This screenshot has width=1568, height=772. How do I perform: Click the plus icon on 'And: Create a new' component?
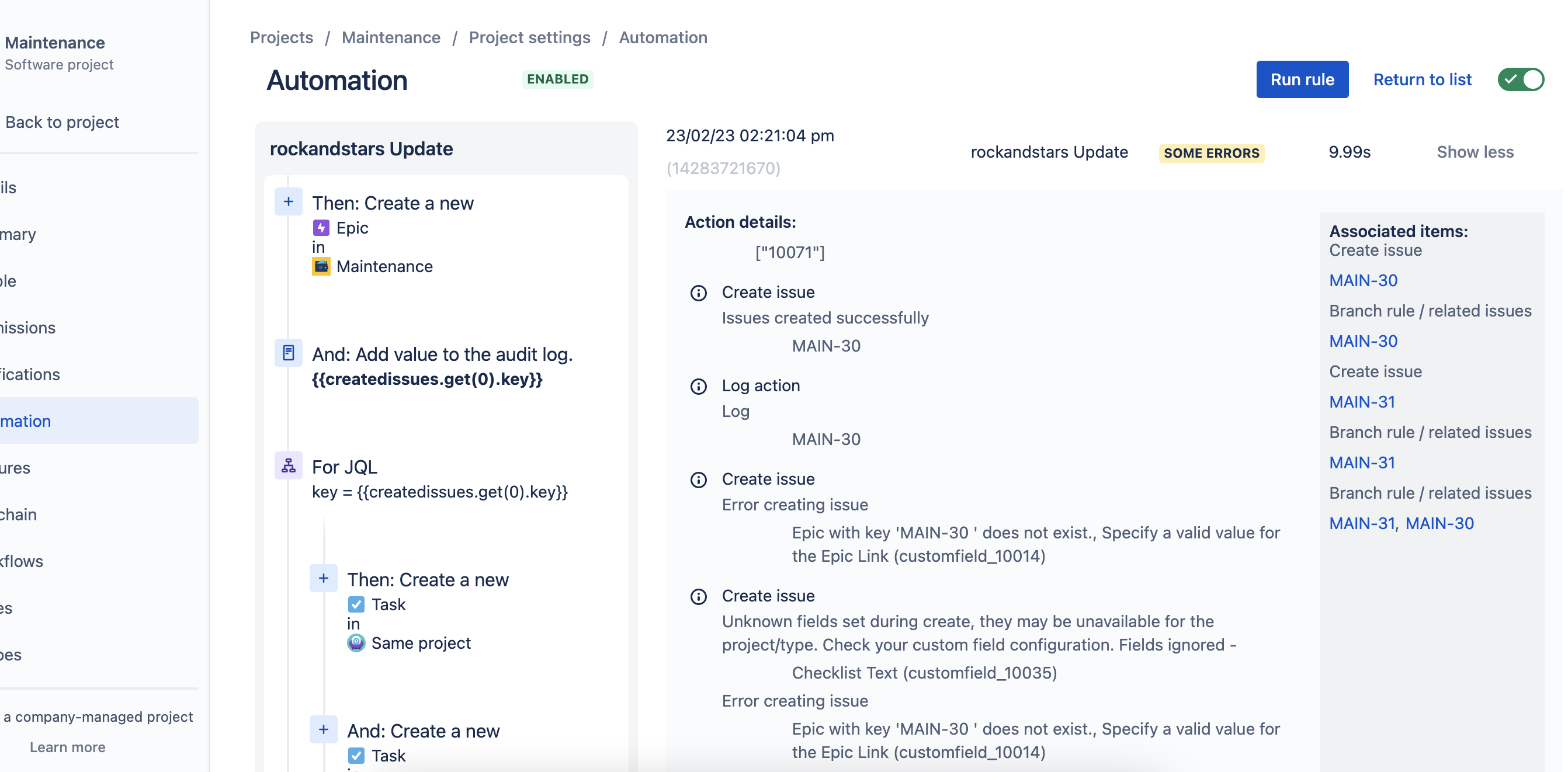pos(323,729)
